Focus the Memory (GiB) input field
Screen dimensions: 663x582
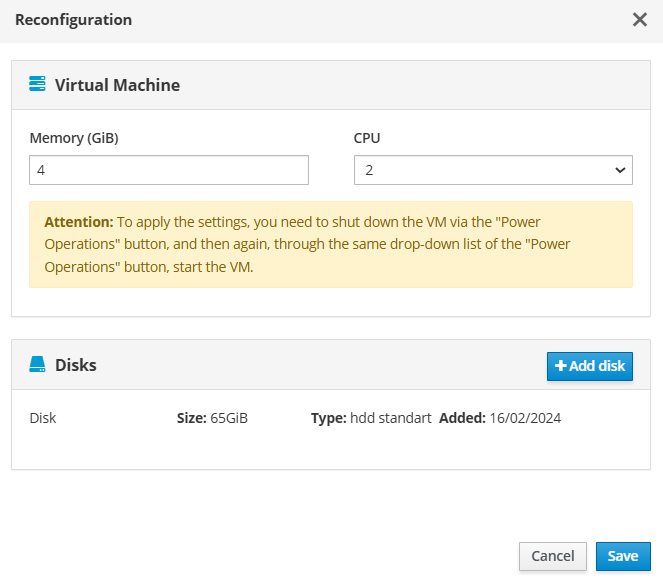169,170
